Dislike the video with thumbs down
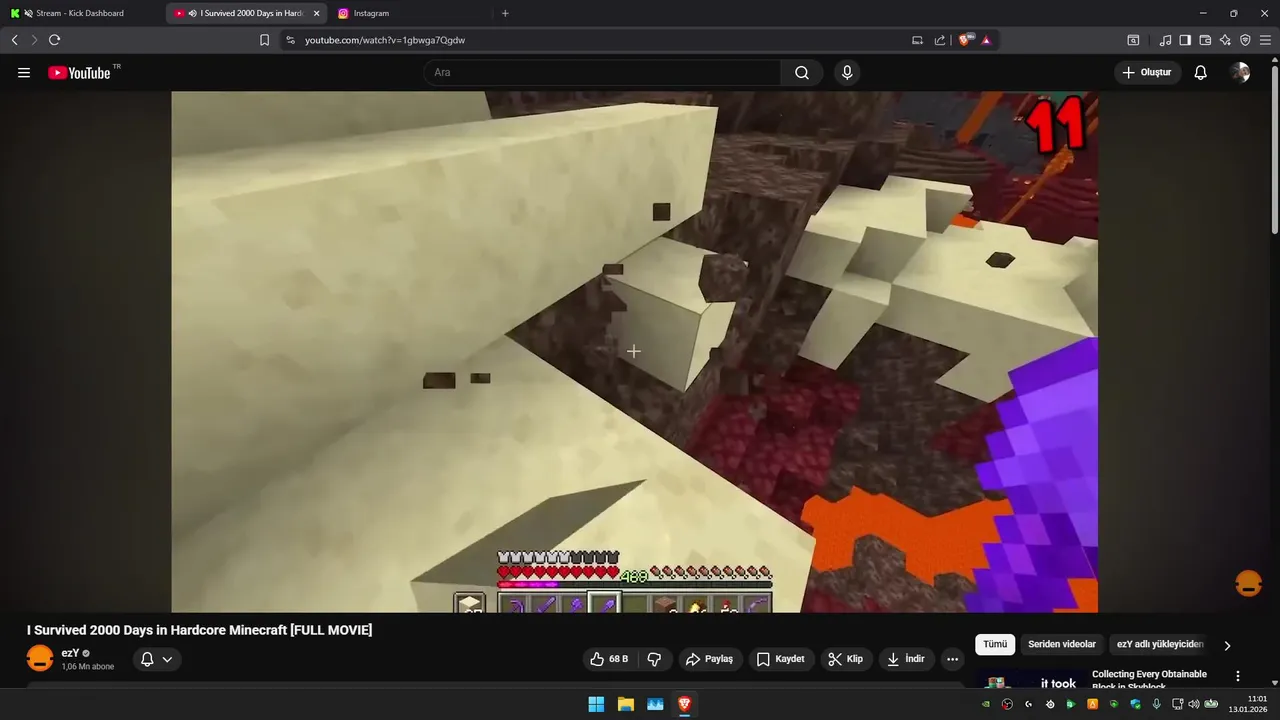The height and width of the screenshot is (720, 1280). coord(655,659)
